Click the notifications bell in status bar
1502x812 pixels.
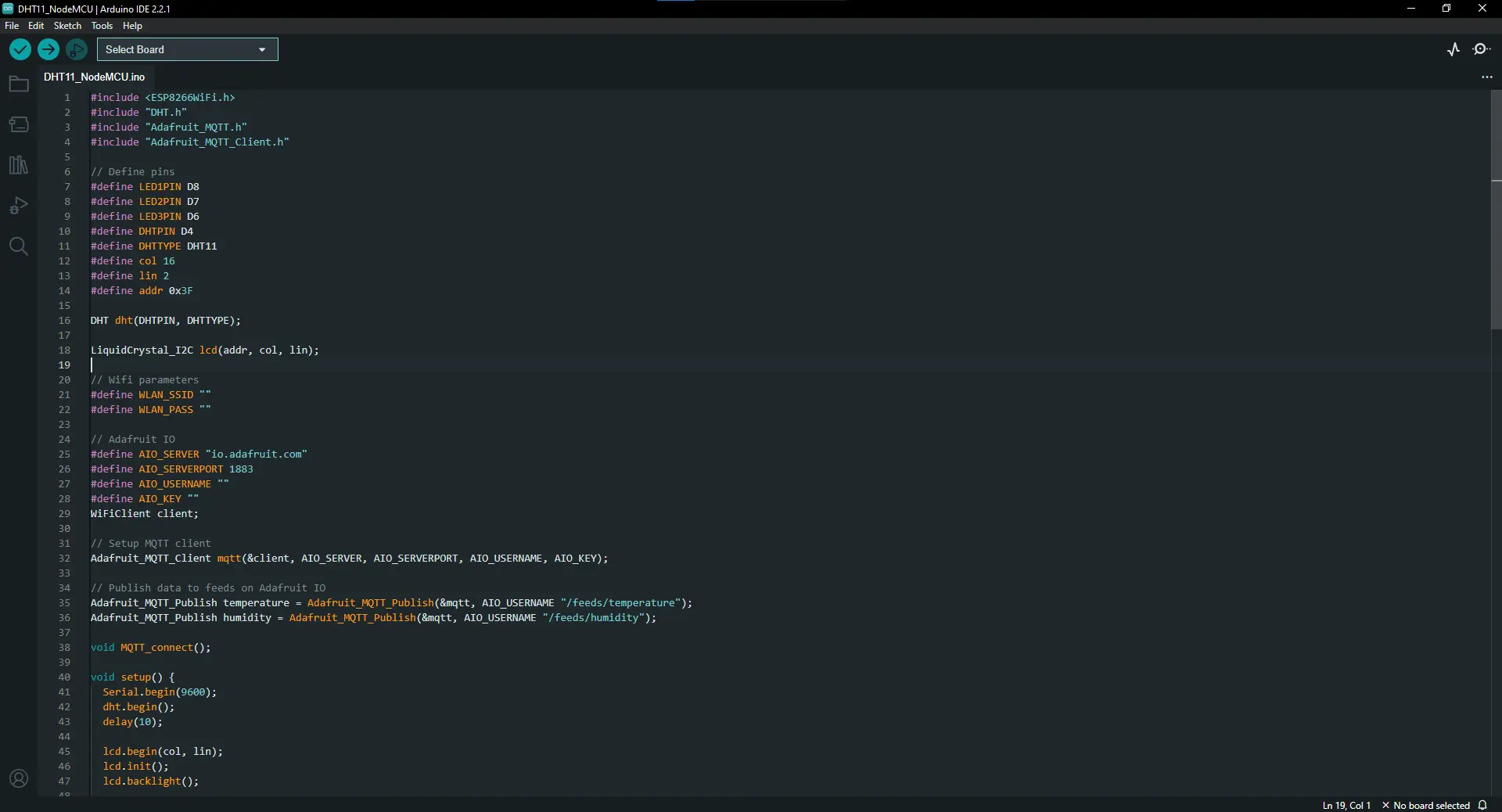(x=1482, y=805)
